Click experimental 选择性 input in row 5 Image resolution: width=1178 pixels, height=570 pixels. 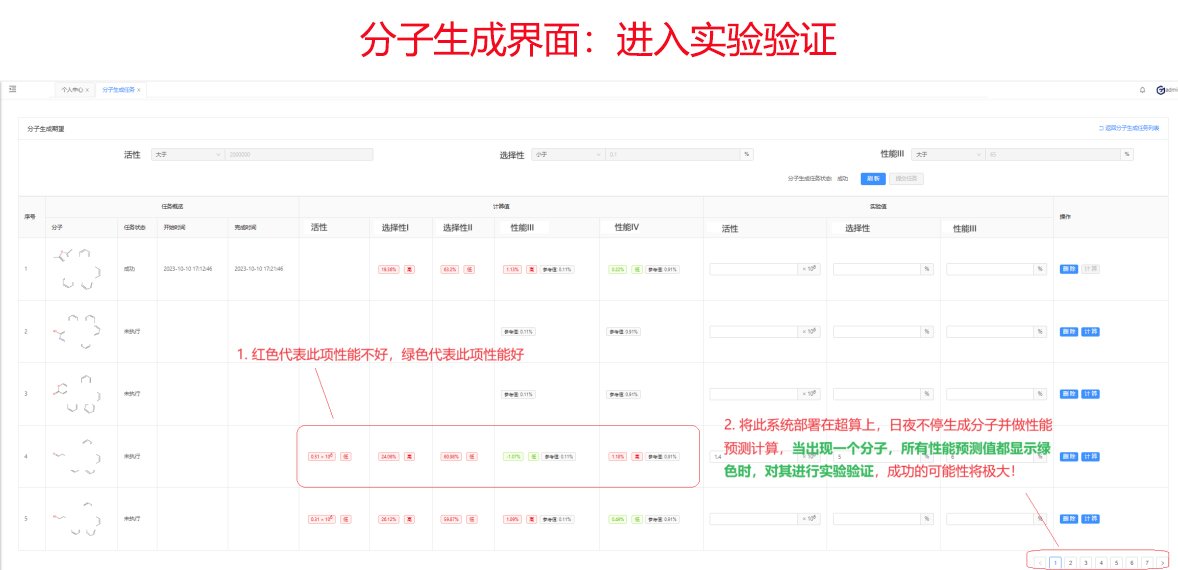(x=876, y=519)
